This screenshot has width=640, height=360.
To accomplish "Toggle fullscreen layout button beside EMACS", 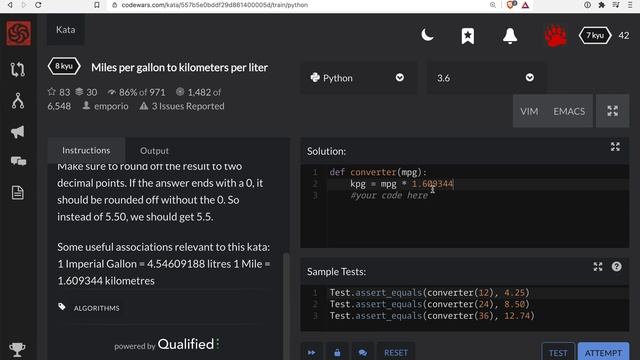I will coord(612,111).
